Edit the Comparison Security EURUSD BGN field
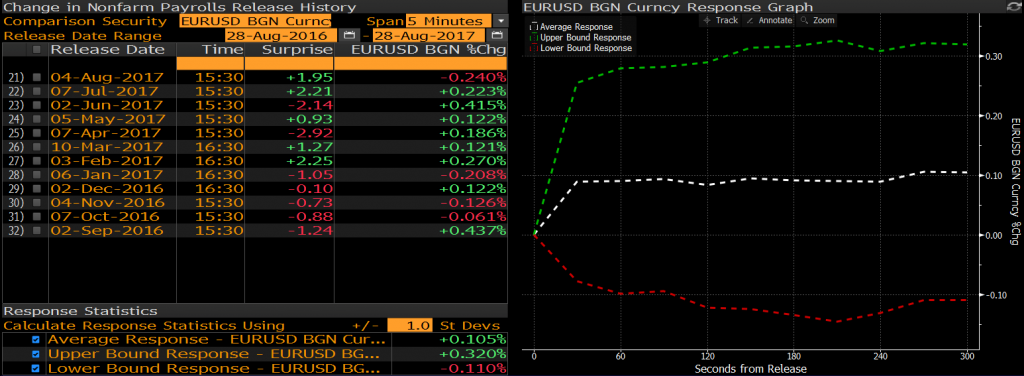The image size is (1024, 376). click(255, 21)
